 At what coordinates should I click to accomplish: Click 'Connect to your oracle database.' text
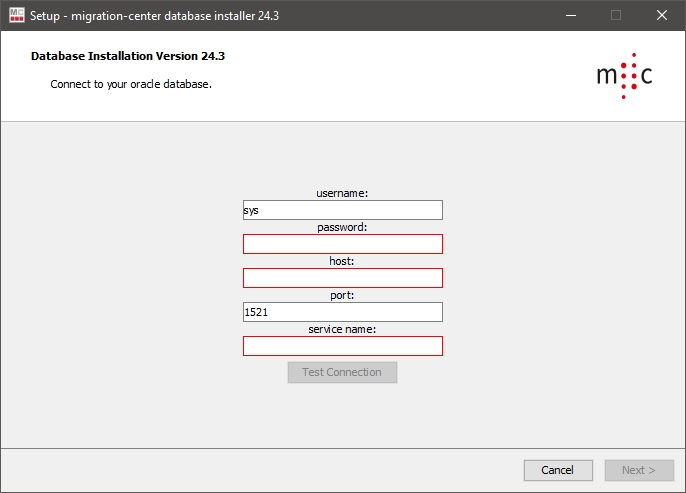click(131, 84)
